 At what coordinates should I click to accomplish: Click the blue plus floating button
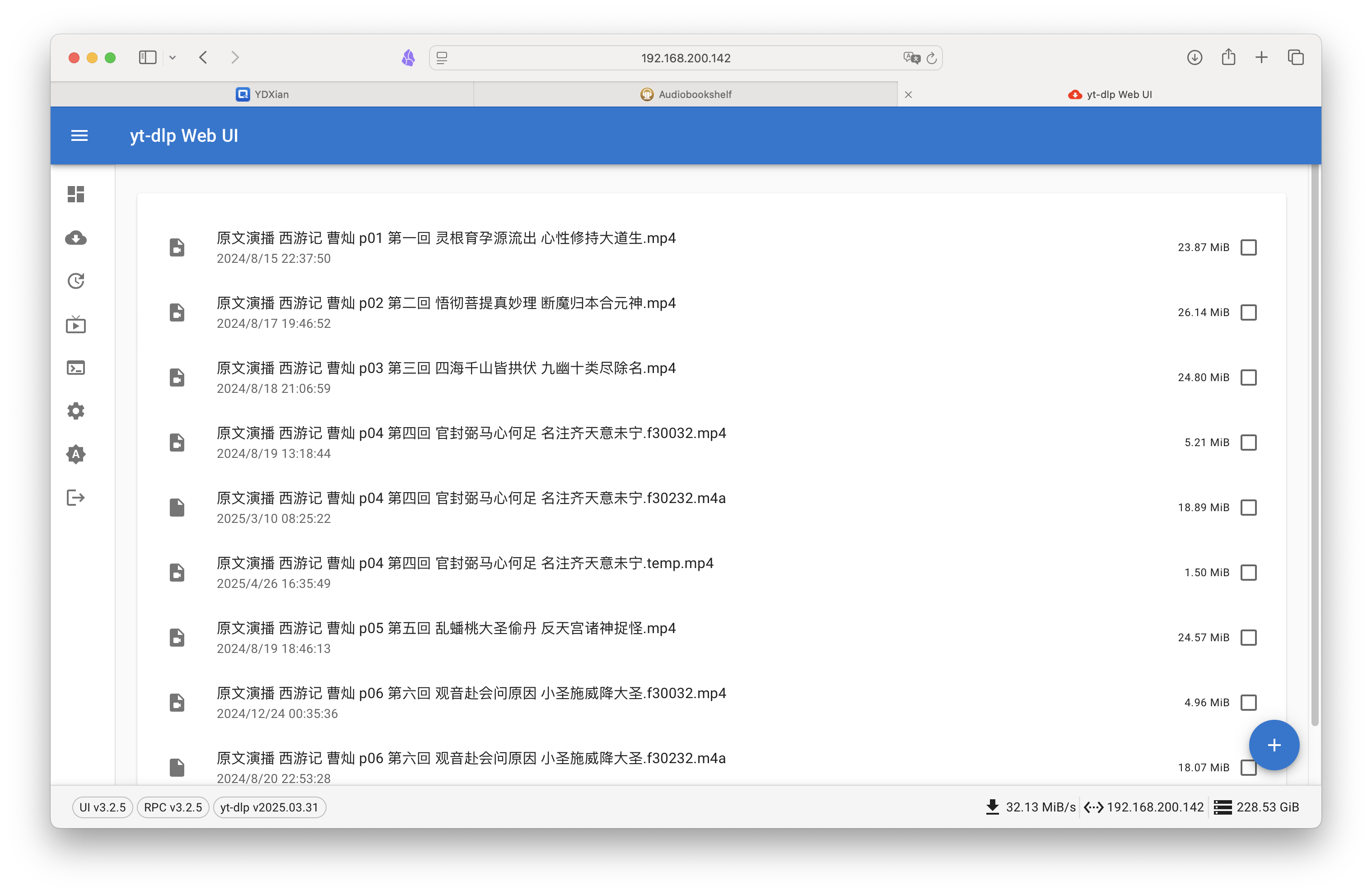pos(1274,745)
